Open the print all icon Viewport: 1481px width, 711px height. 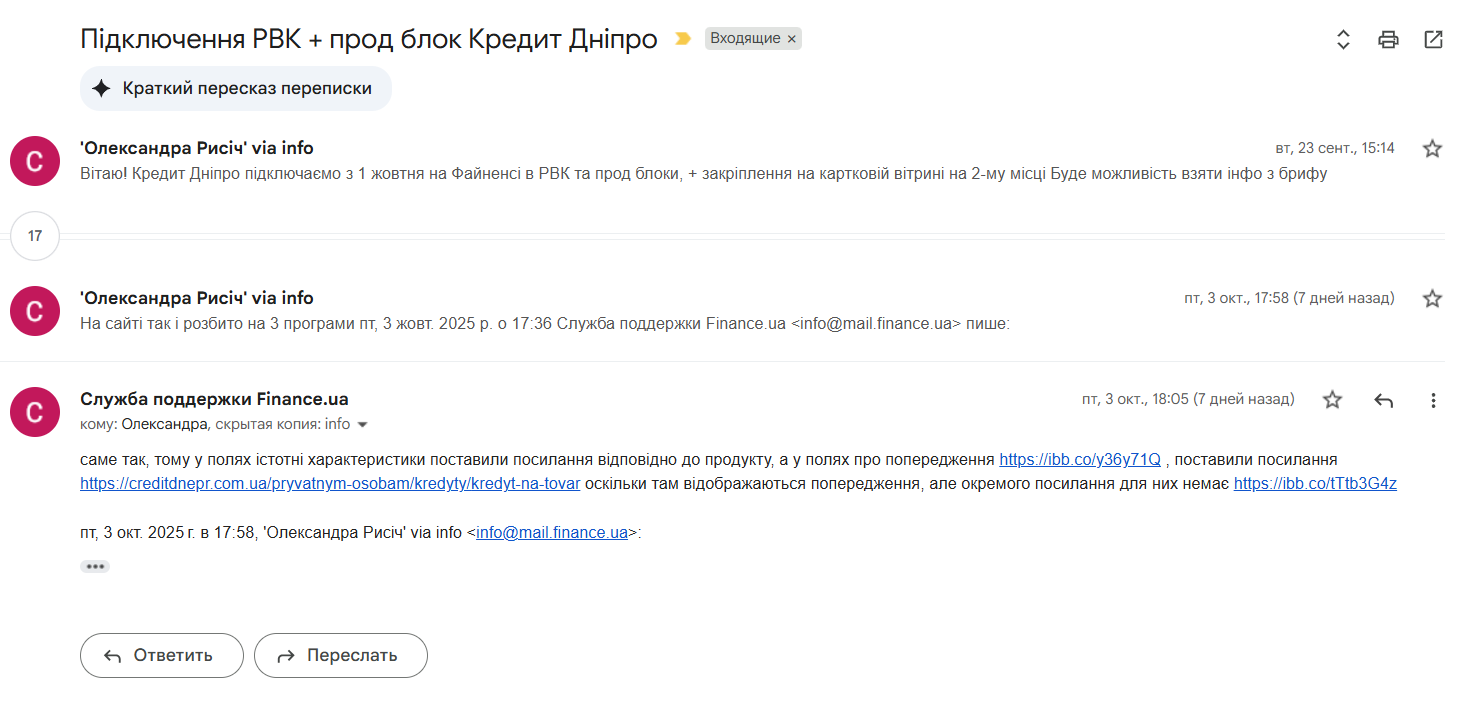[1388, 40]
